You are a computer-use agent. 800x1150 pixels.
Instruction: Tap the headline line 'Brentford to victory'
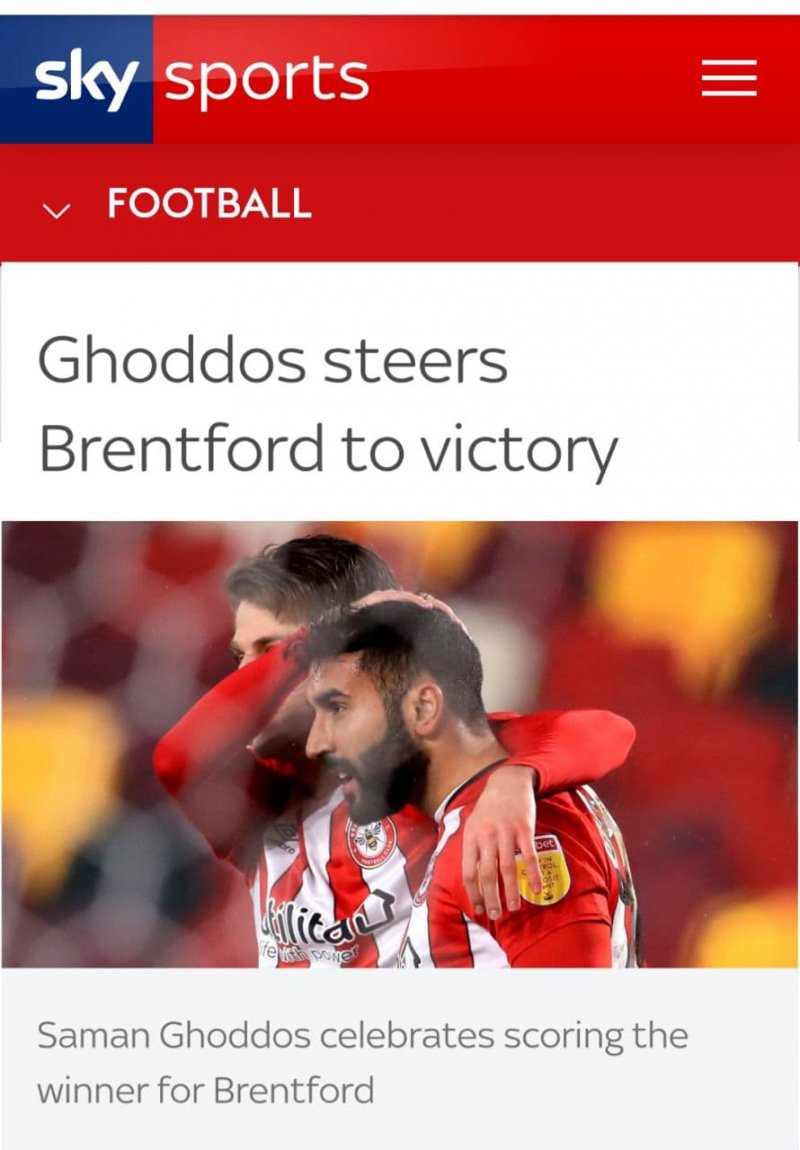pyautogui.click(x=328, y=448)
